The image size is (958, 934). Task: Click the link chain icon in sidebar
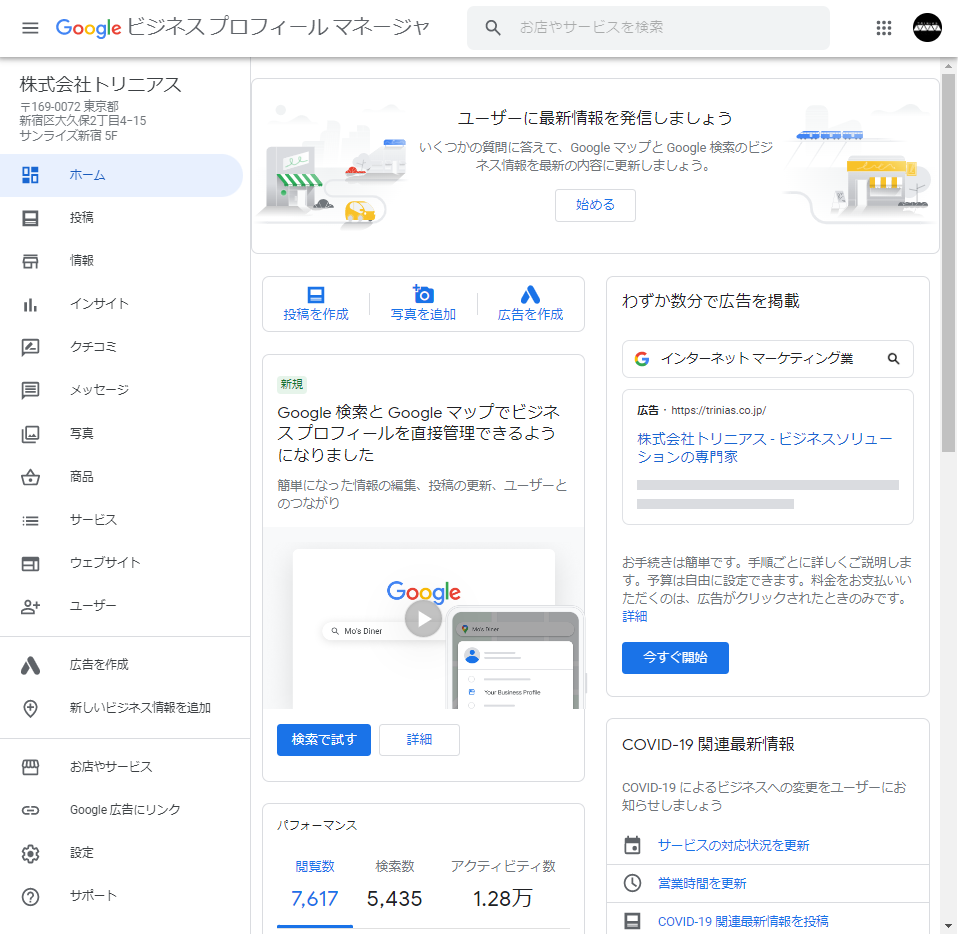tap(31, 810)
